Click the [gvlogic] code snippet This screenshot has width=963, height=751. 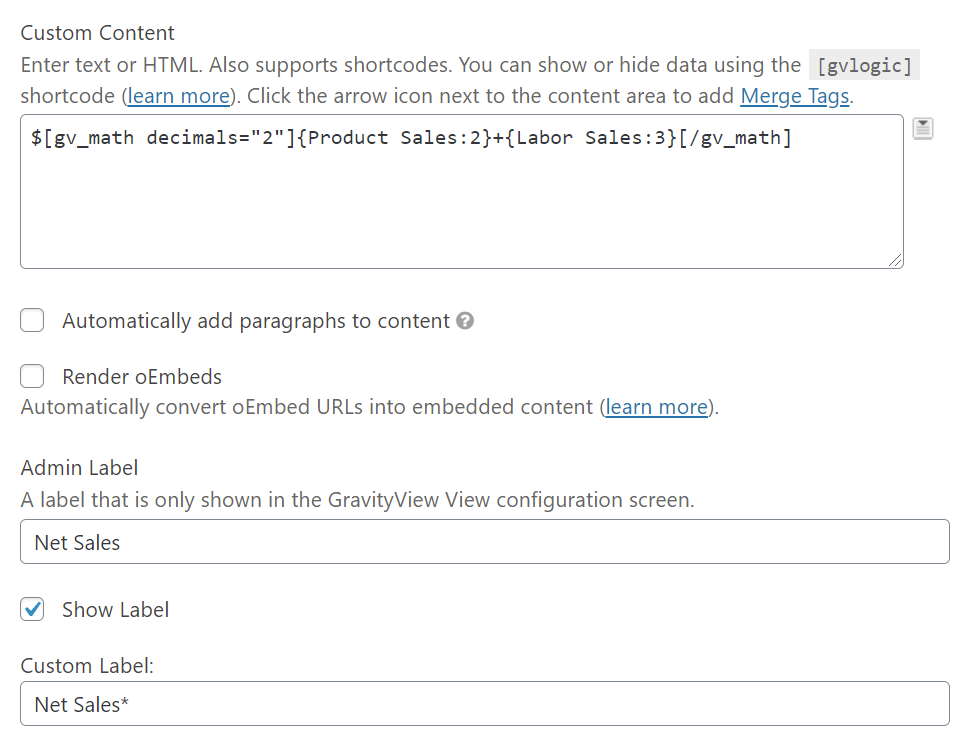864,66
